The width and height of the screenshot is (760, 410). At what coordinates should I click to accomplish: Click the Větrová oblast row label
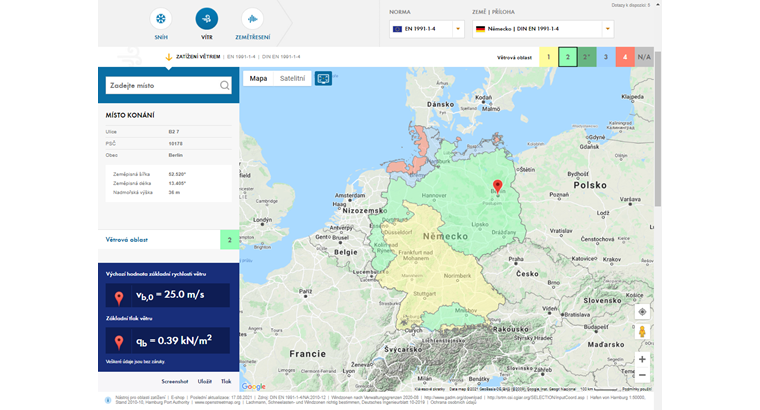pyautogui.click(x=127, y=239)
